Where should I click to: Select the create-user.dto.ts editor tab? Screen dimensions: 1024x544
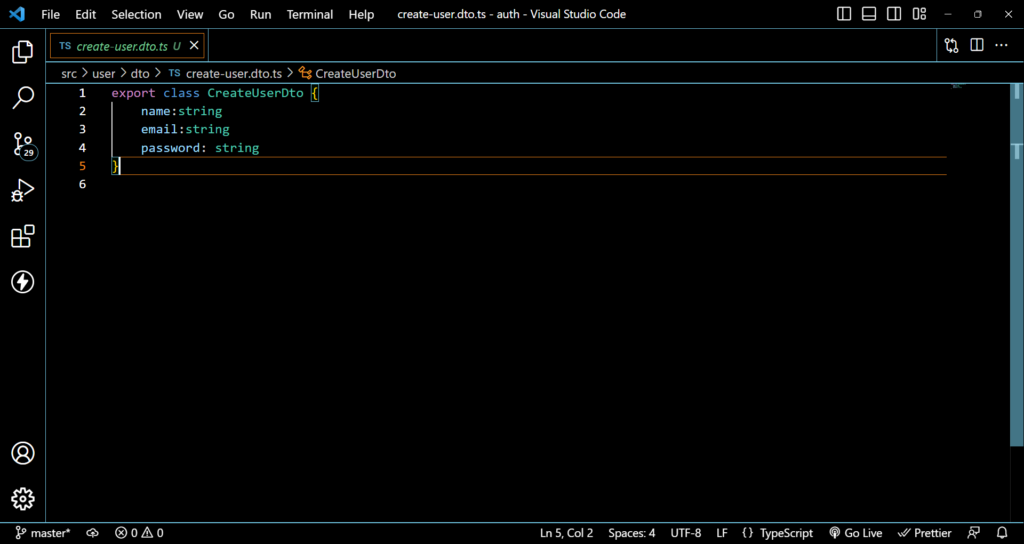tap(127, 46)
